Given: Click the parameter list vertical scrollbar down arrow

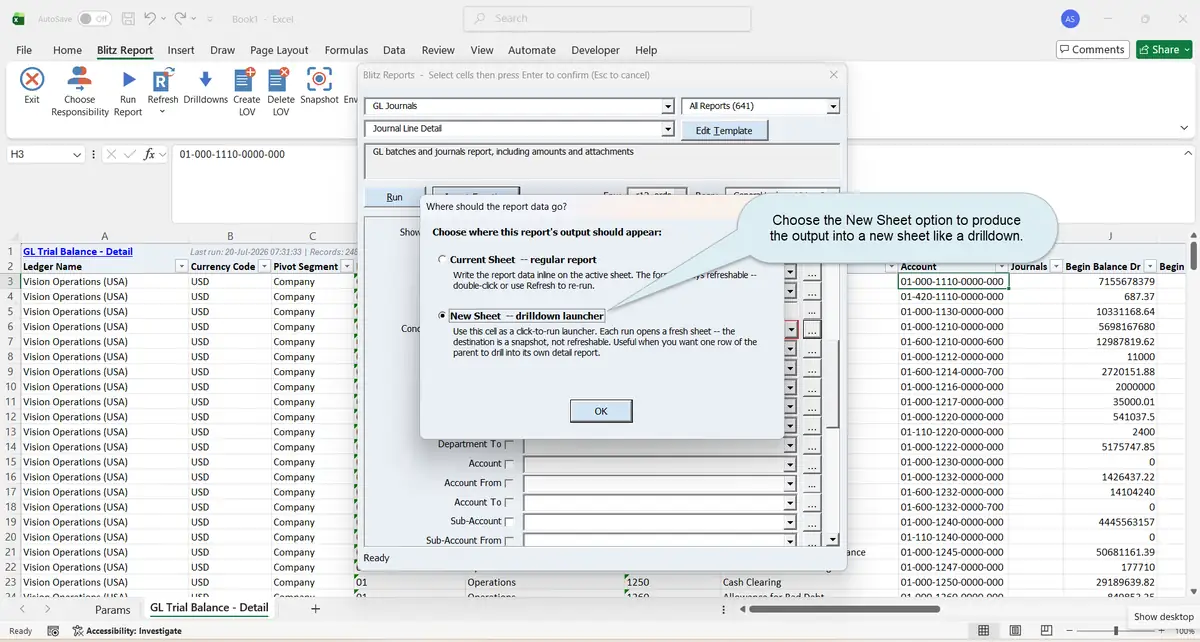Looking at the screenshot, I should 834,540.
